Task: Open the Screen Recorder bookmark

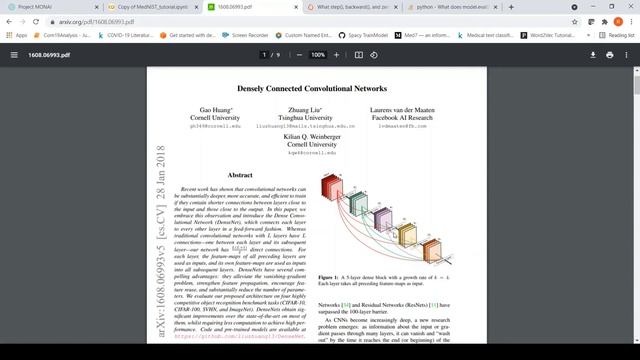Action: point(245,36)
